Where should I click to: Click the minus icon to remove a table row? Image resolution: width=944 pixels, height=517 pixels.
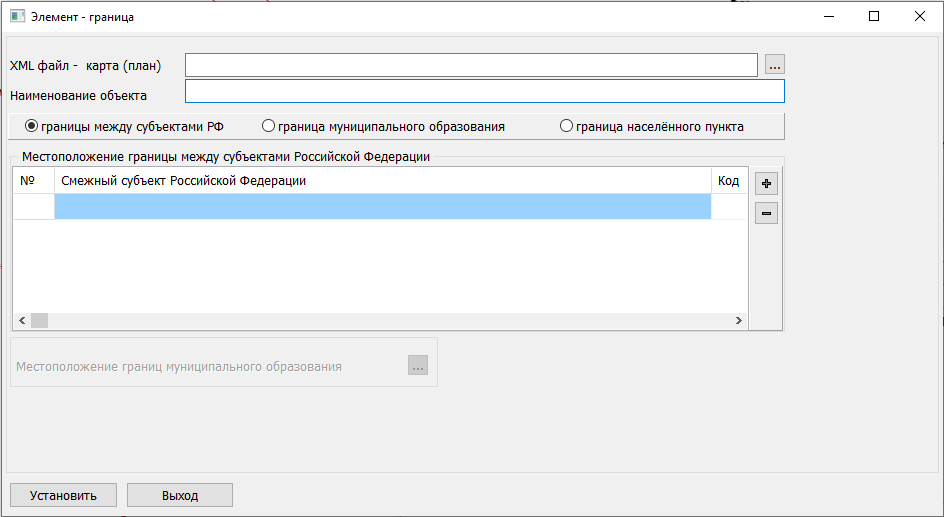click(x=766, y=213)
